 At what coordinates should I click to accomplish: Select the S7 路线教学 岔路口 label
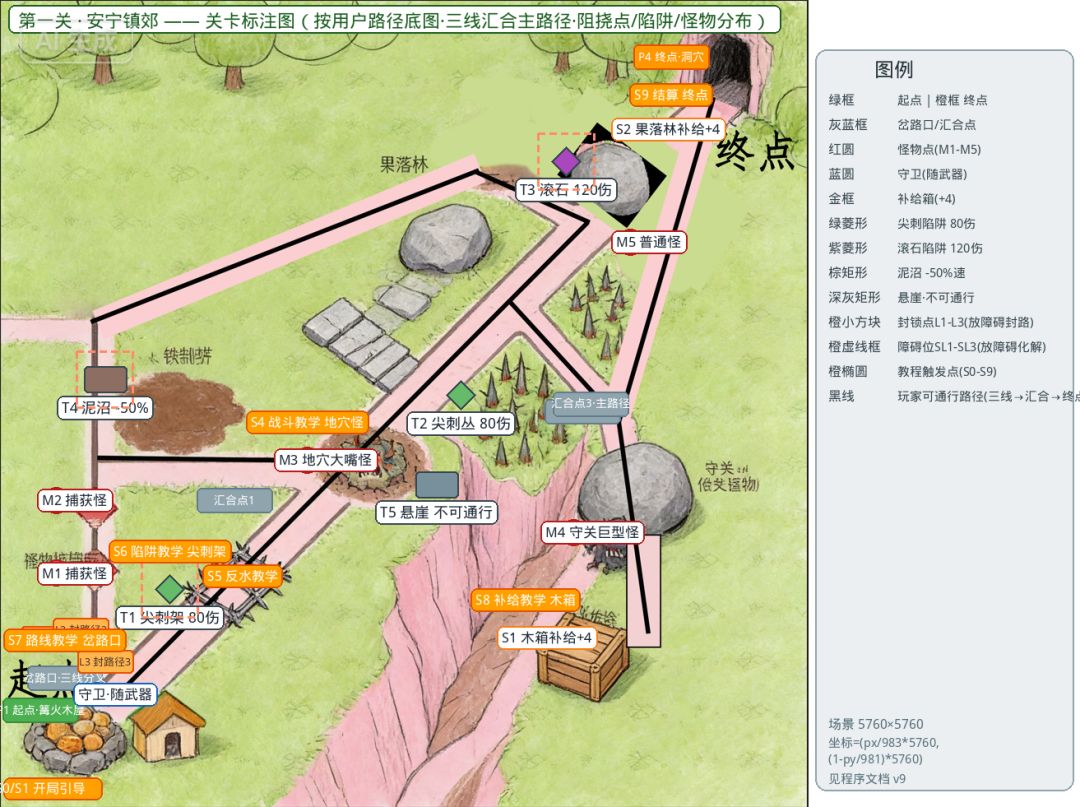65,640
